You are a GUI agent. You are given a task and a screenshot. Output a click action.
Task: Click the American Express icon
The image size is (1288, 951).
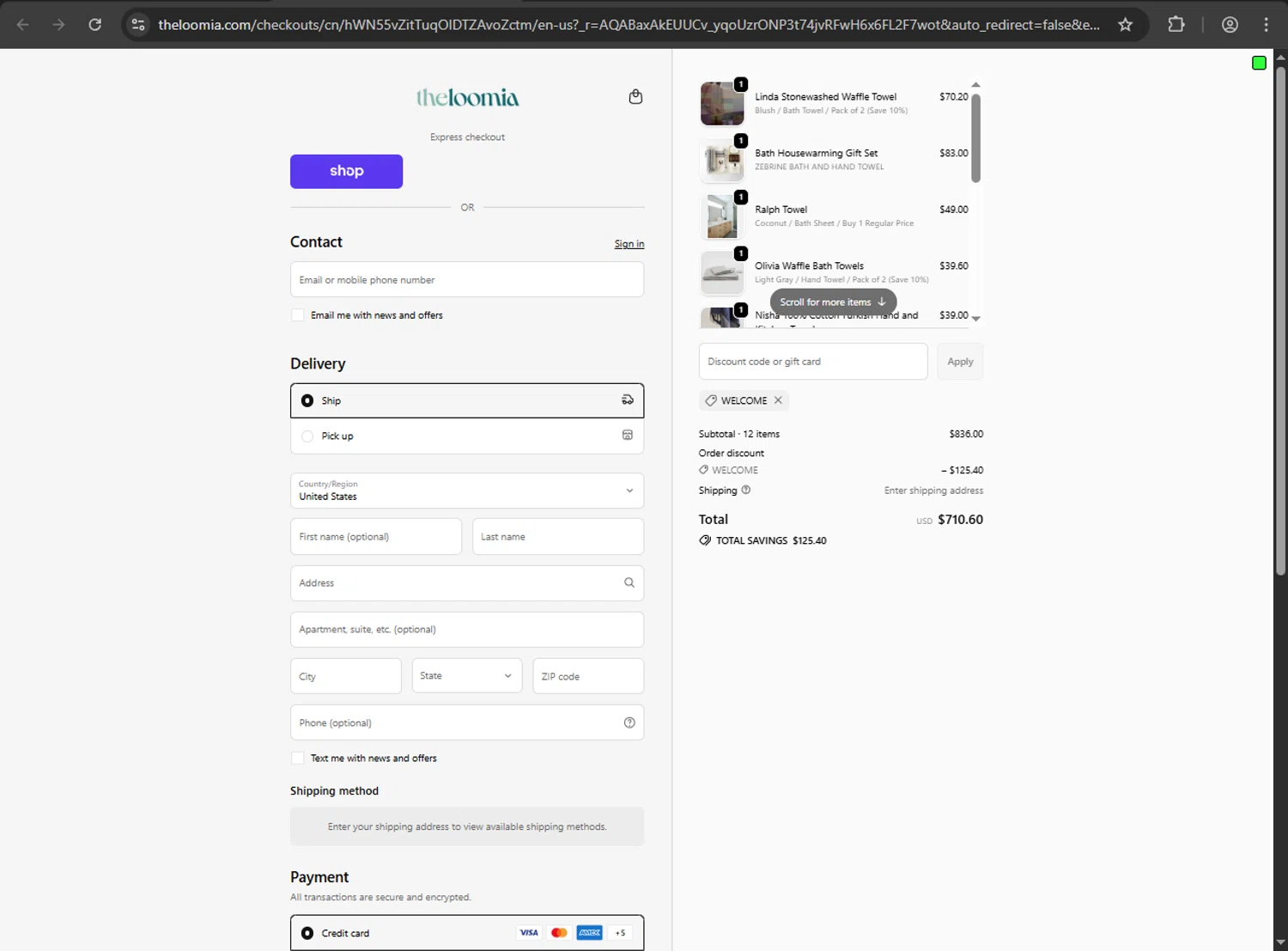[589, 933]
